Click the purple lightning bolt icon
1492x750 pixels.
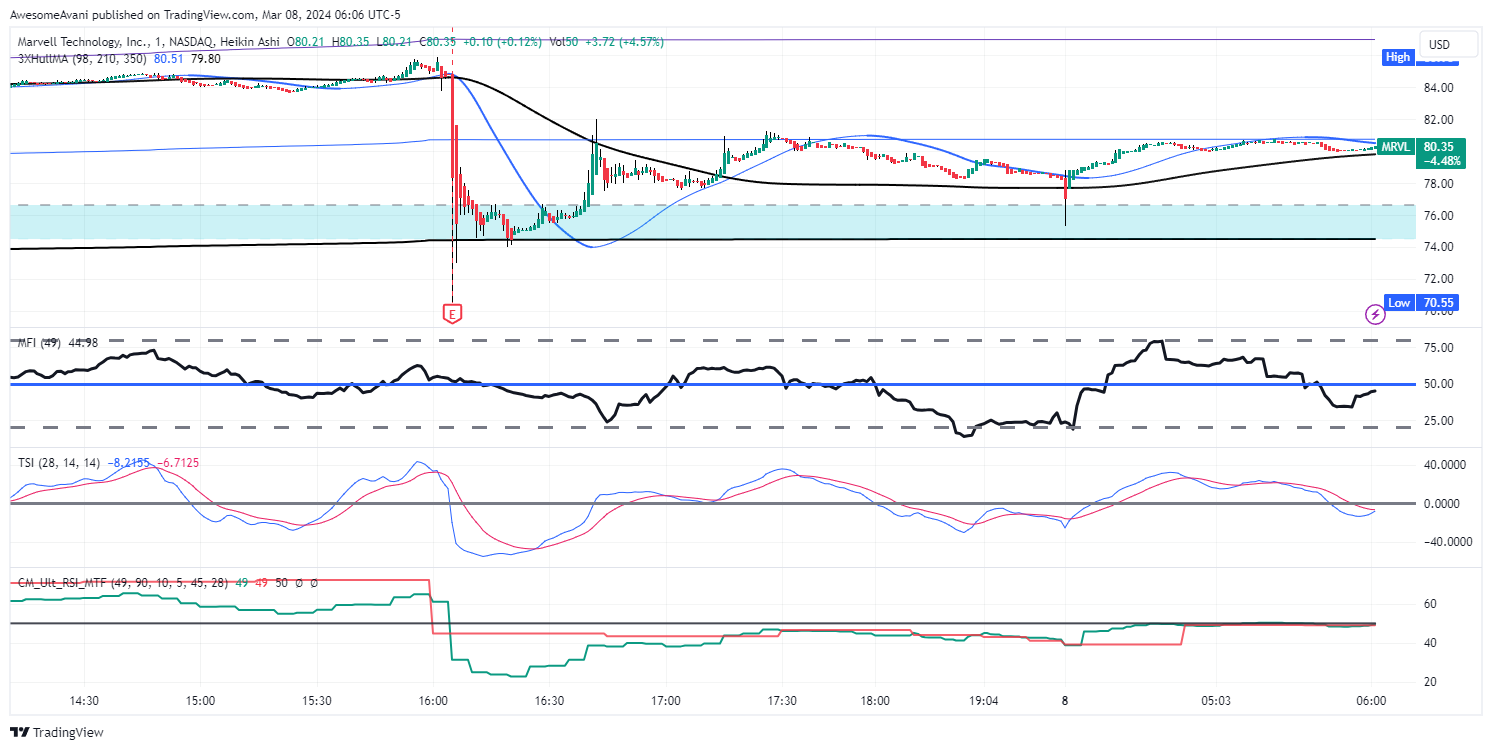click(x=1375, y=315)
